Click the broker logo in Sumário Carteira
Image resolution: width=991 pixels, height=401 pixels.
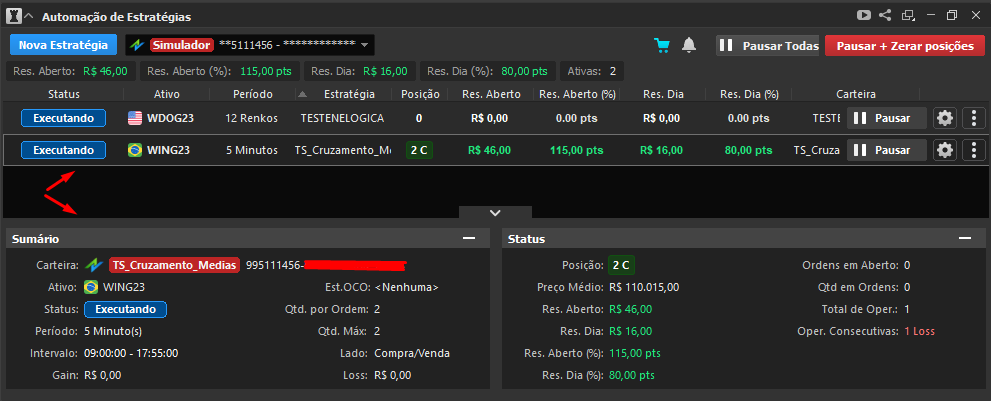94,265
